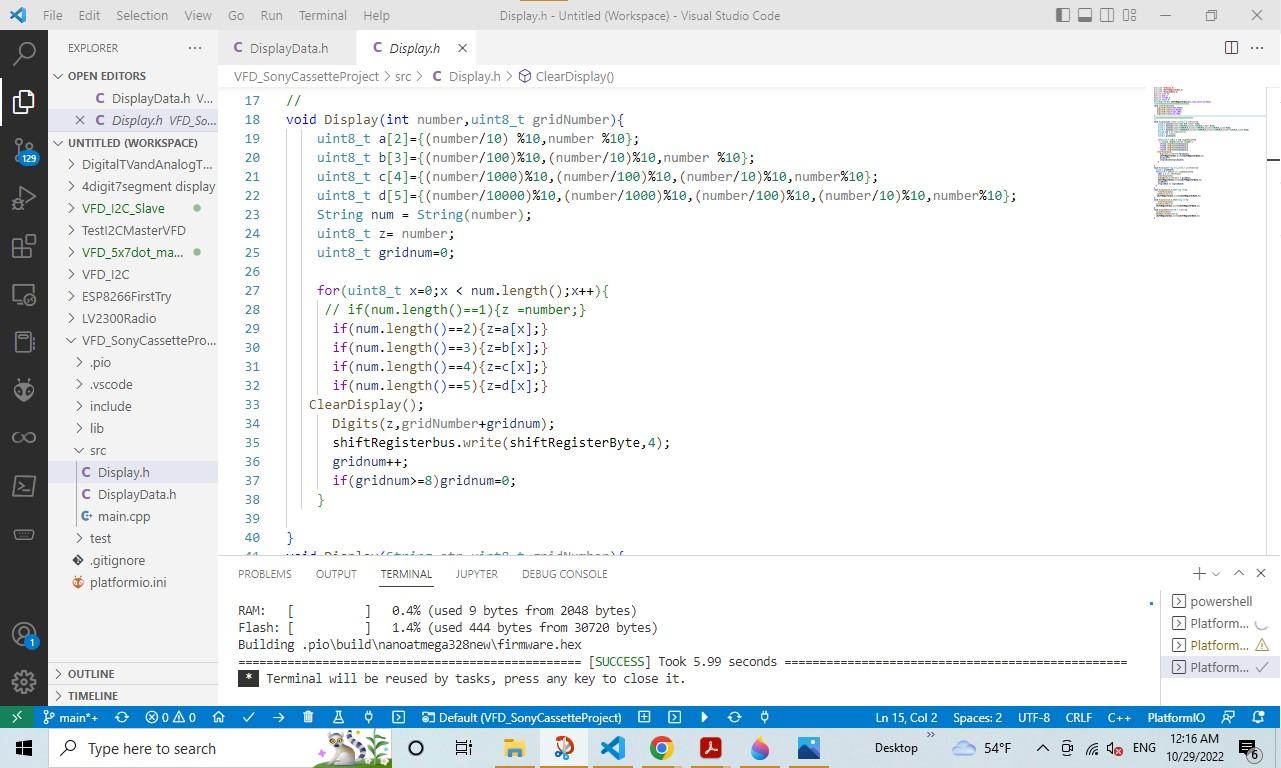Select the powershell terminal entry

[1220, 601]
